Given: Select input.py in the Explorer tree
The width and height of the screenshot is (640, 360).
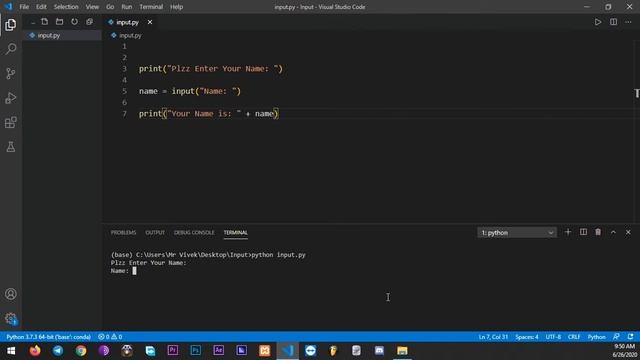Looking at the screenshot, I should [62, 36].
